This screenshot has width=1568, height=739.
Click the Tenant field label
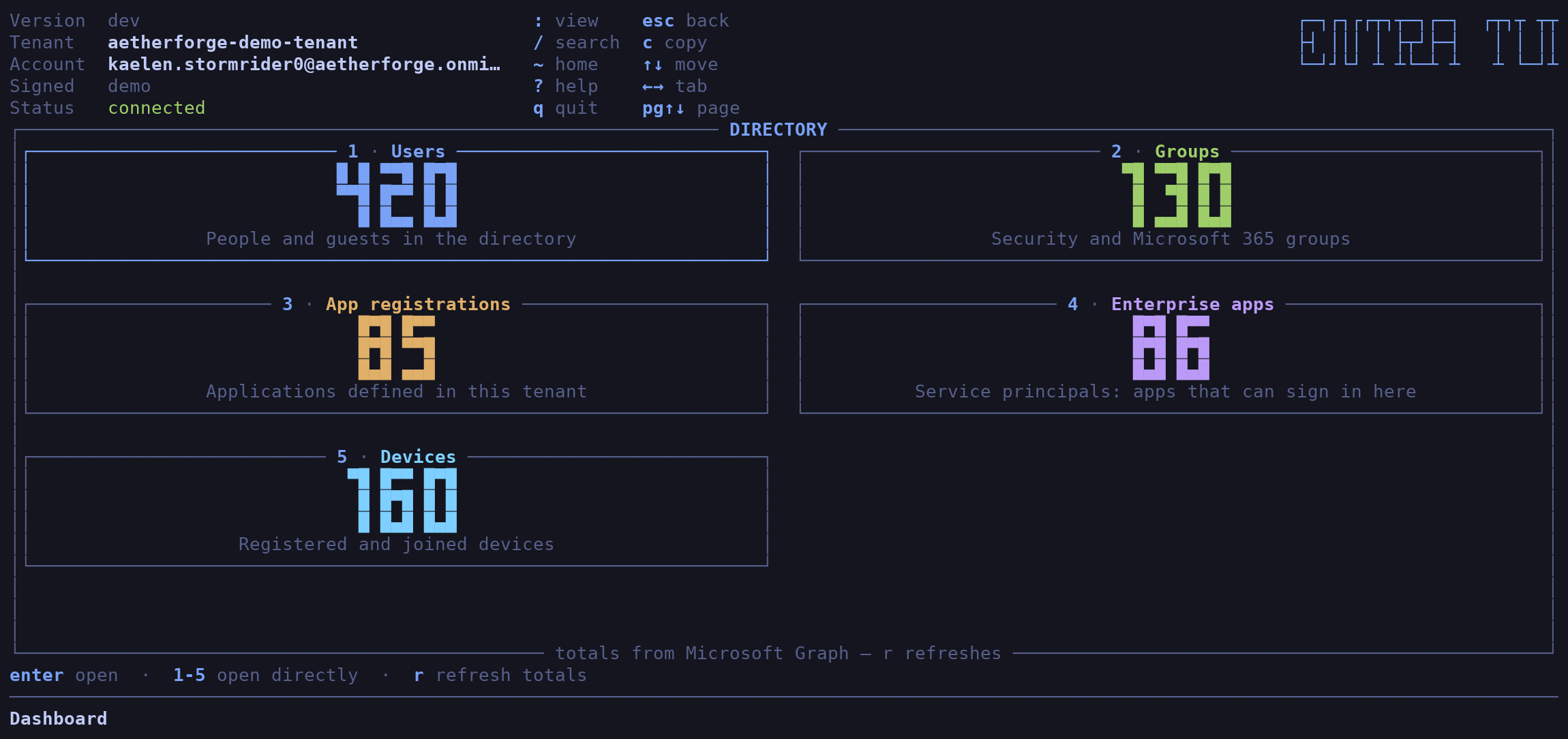[42, 43]
